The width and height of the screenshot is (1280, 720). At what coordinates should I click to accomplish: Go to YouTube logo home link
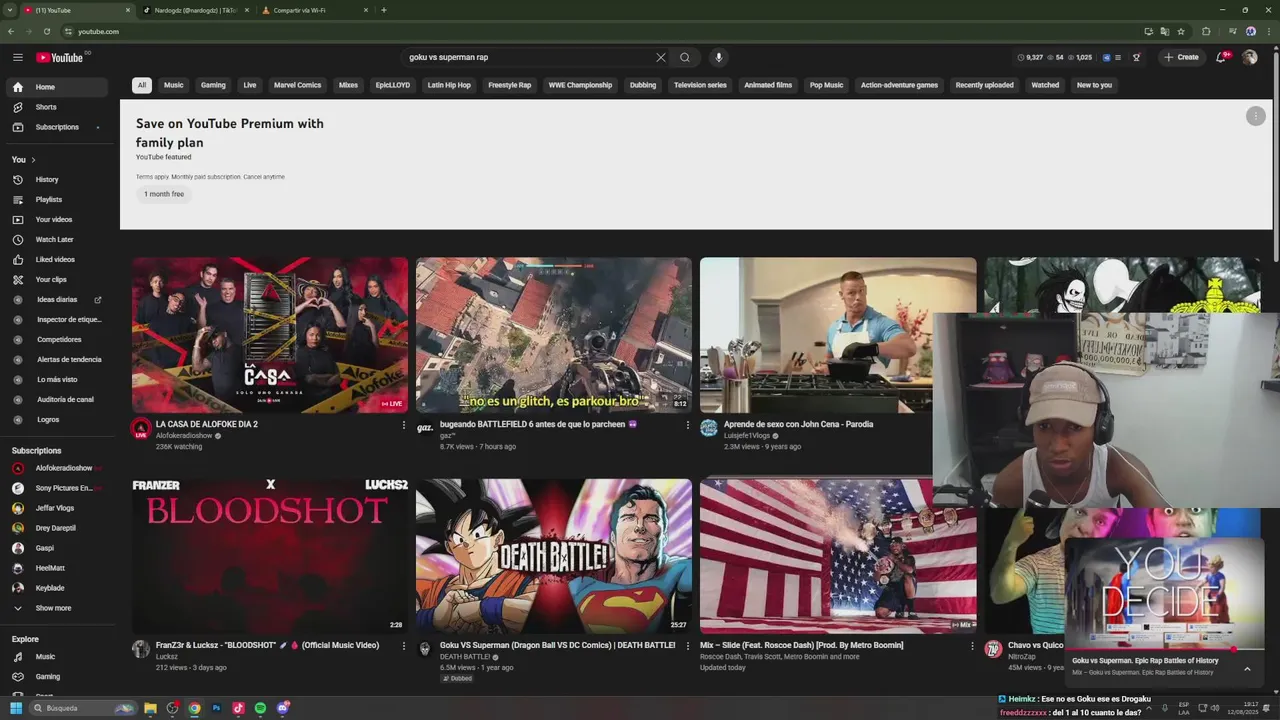60,57
